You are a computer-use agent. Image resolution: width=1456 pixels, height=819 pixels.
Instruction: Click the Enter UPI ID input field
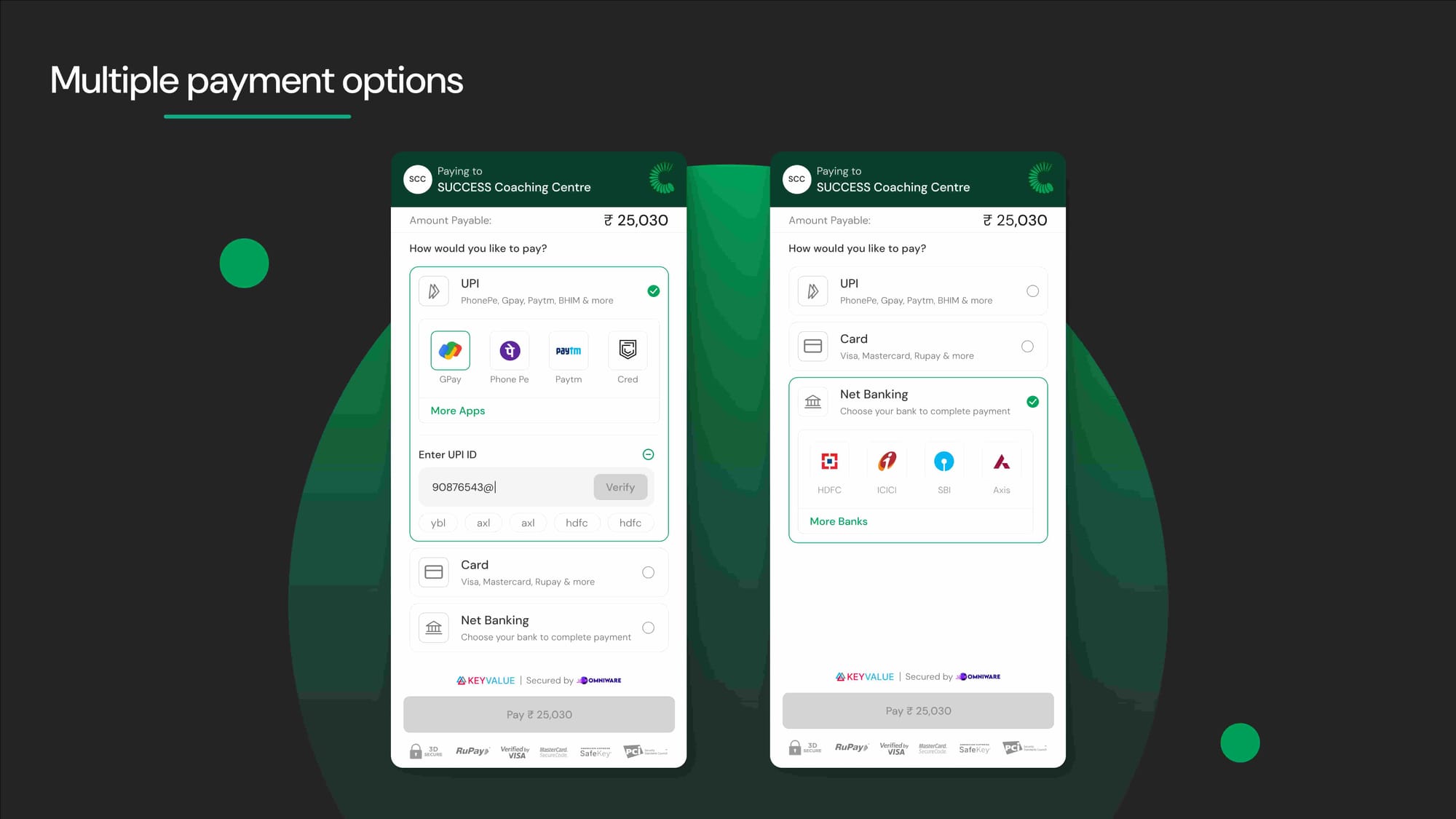tap(505, 487)
